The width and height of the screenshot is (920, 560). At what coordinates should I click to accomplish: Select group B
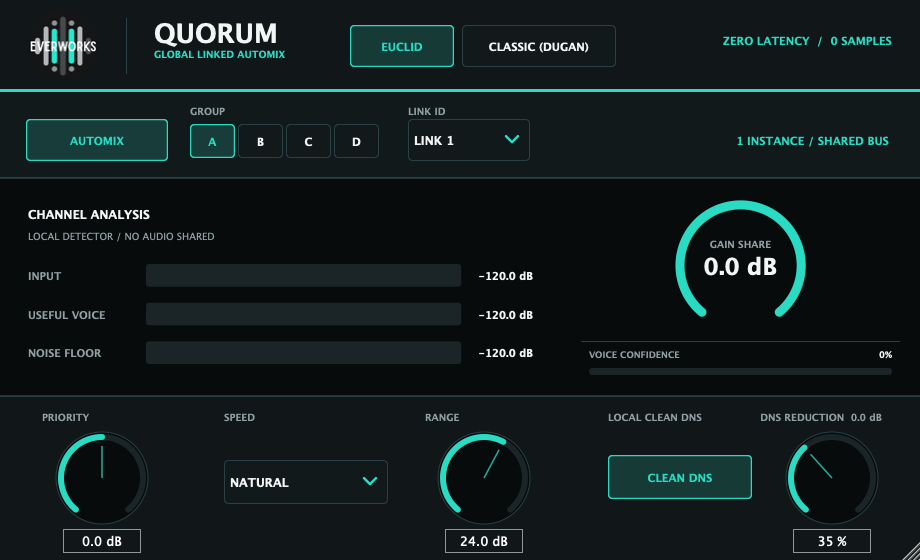point(261,141)
